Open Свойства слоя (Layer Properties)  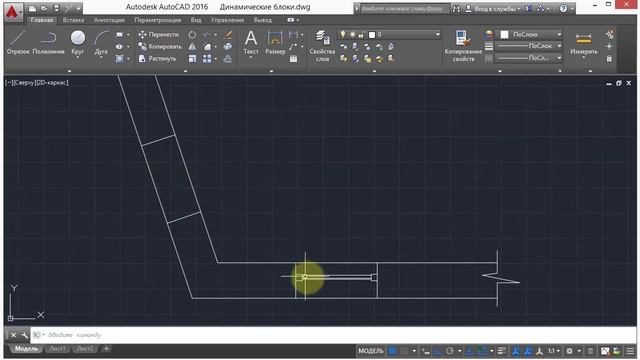[x=322, y=46]
